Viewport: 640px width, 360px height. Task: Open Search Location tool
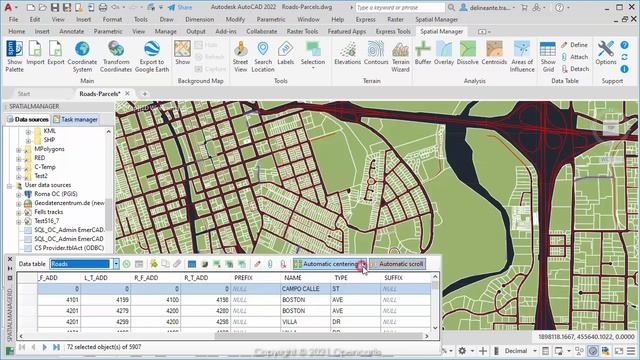[263, 56]
